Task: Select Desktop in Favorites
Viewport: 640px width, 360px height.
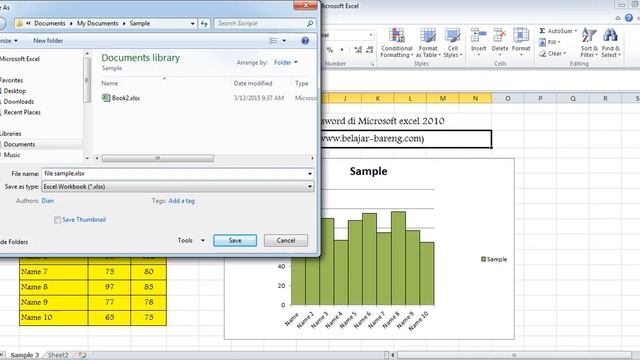Action: (15, 91)
